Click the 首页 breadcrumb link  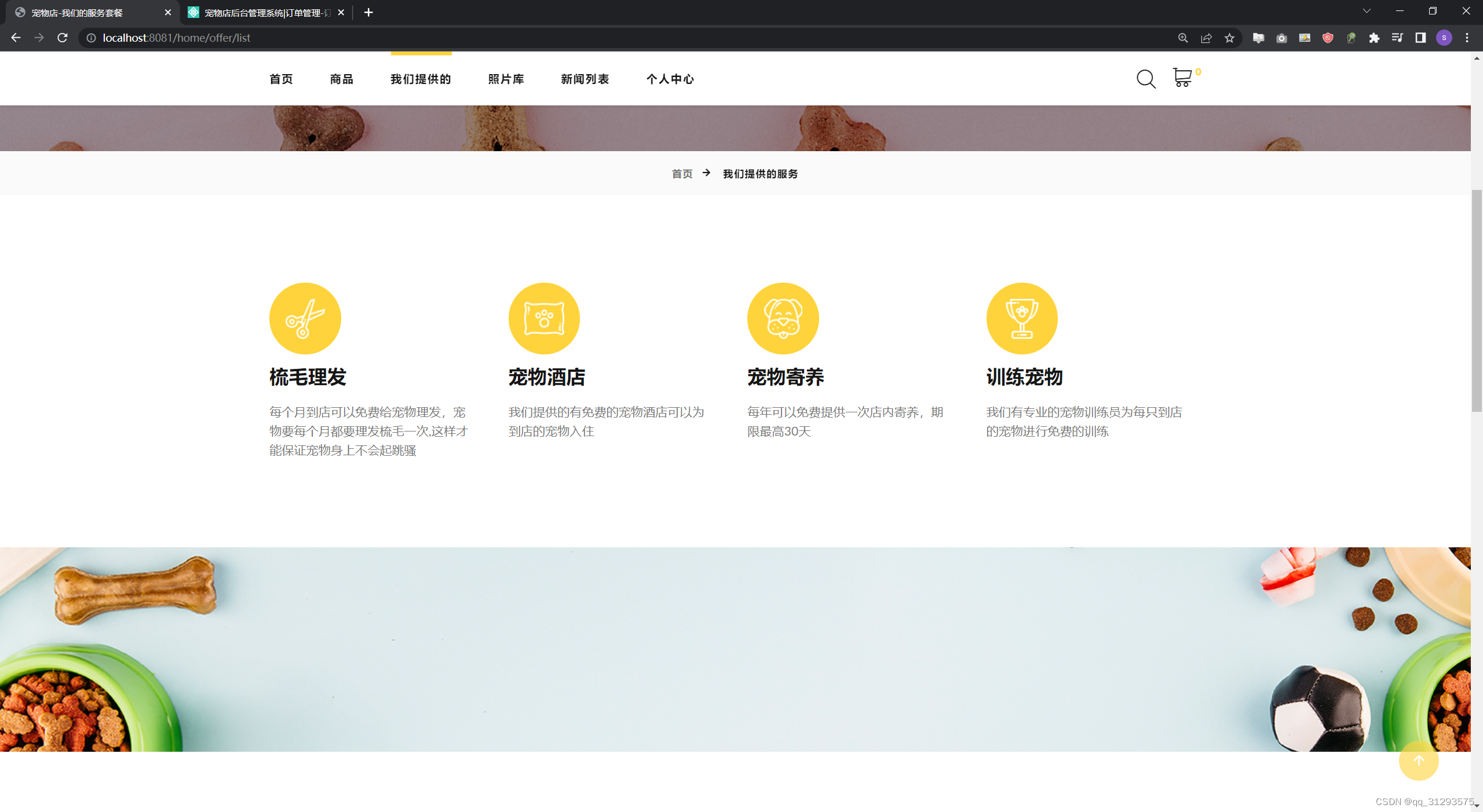(682, 174)
